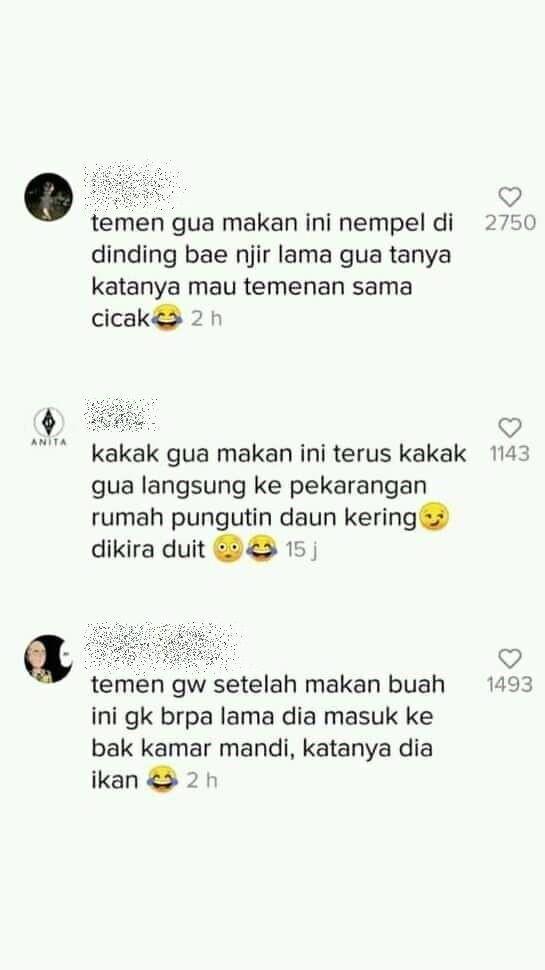Image resolution: width=545 pixels, height=970 pixels.
Task: Tap the flushed-face emoji after 'dikira duit'
Action: click(228, 549)
